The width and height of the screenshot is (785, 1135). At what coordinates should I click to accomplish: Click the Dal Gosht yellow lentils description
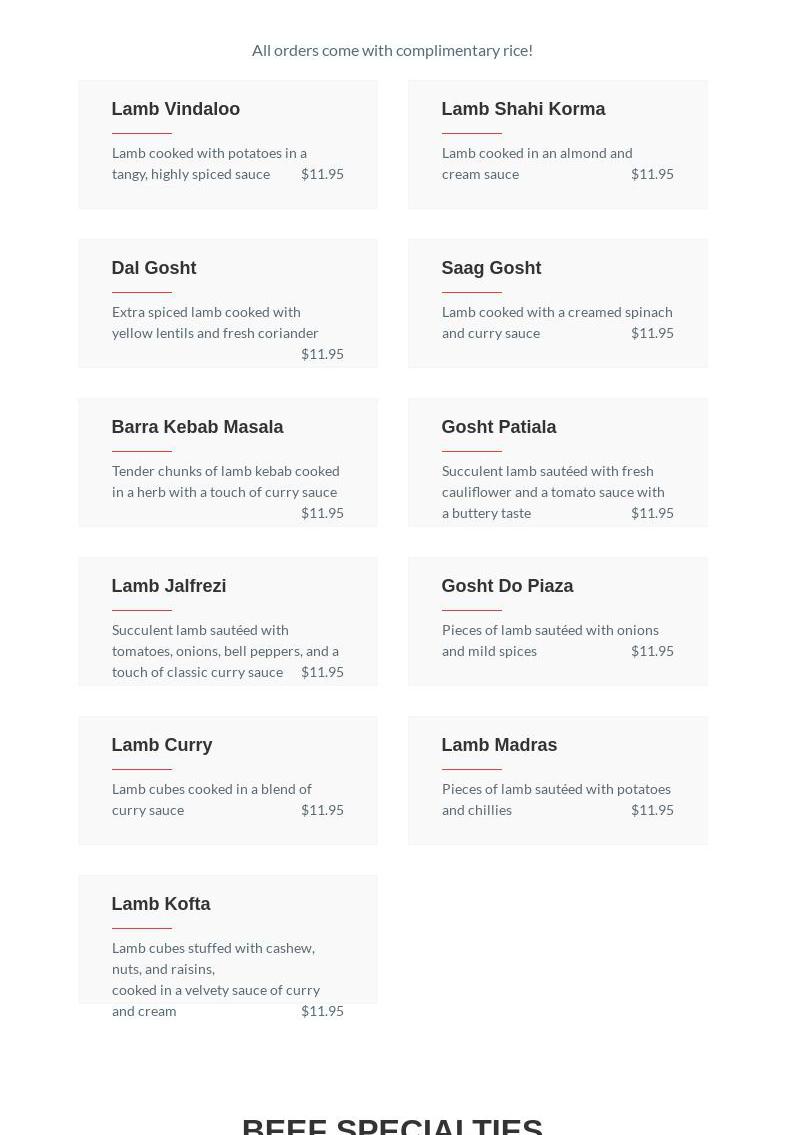[214, 322]
